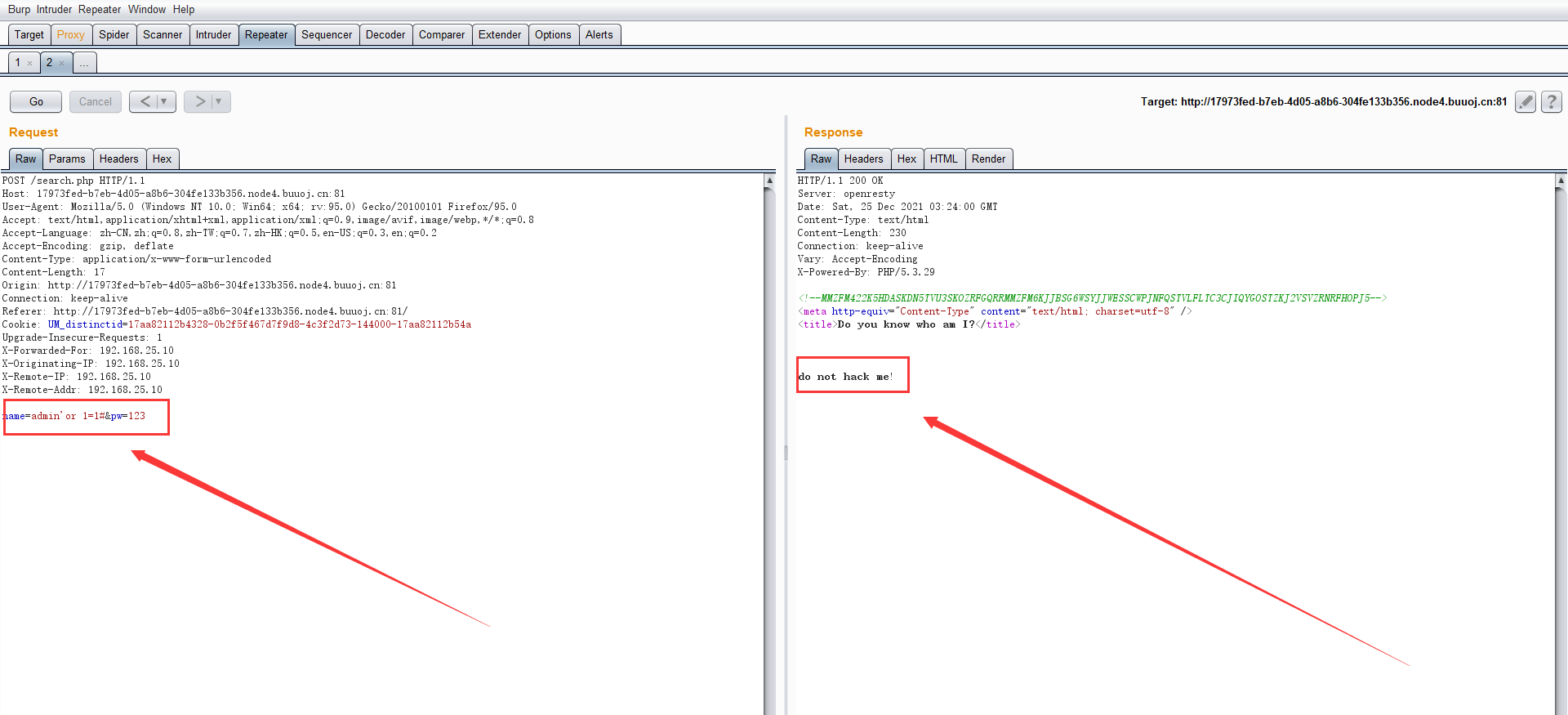Click the X-Forwarded-For header line
This screenshot has height=715, width=1568.
click(88, 351)
